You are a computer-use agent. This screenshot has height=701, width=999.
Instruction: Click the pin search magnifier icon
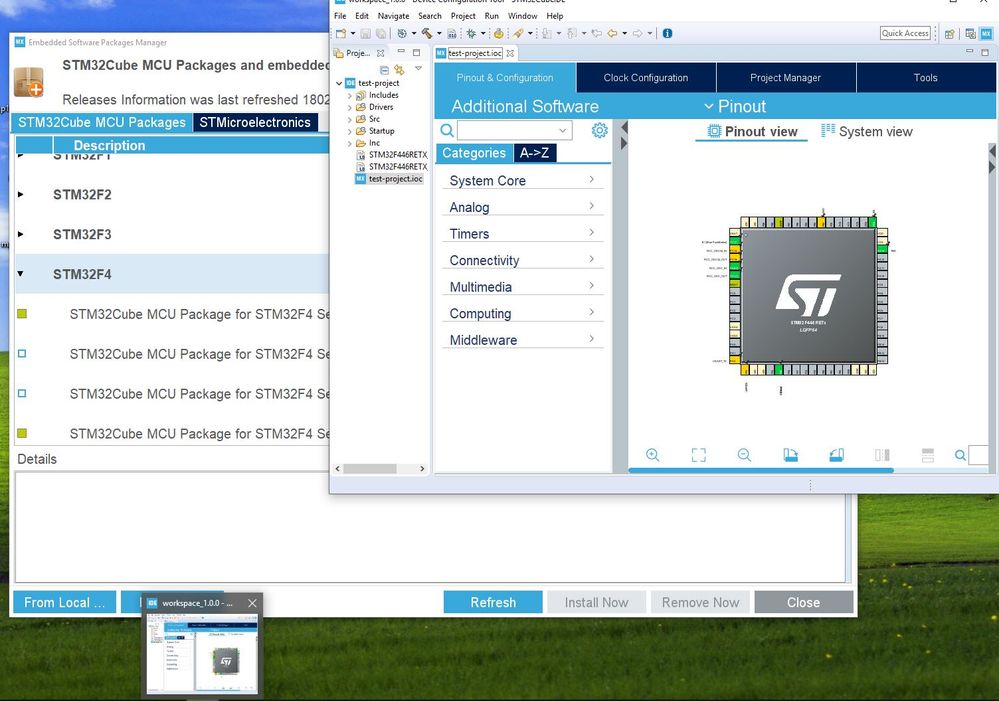tap(960, 455)
